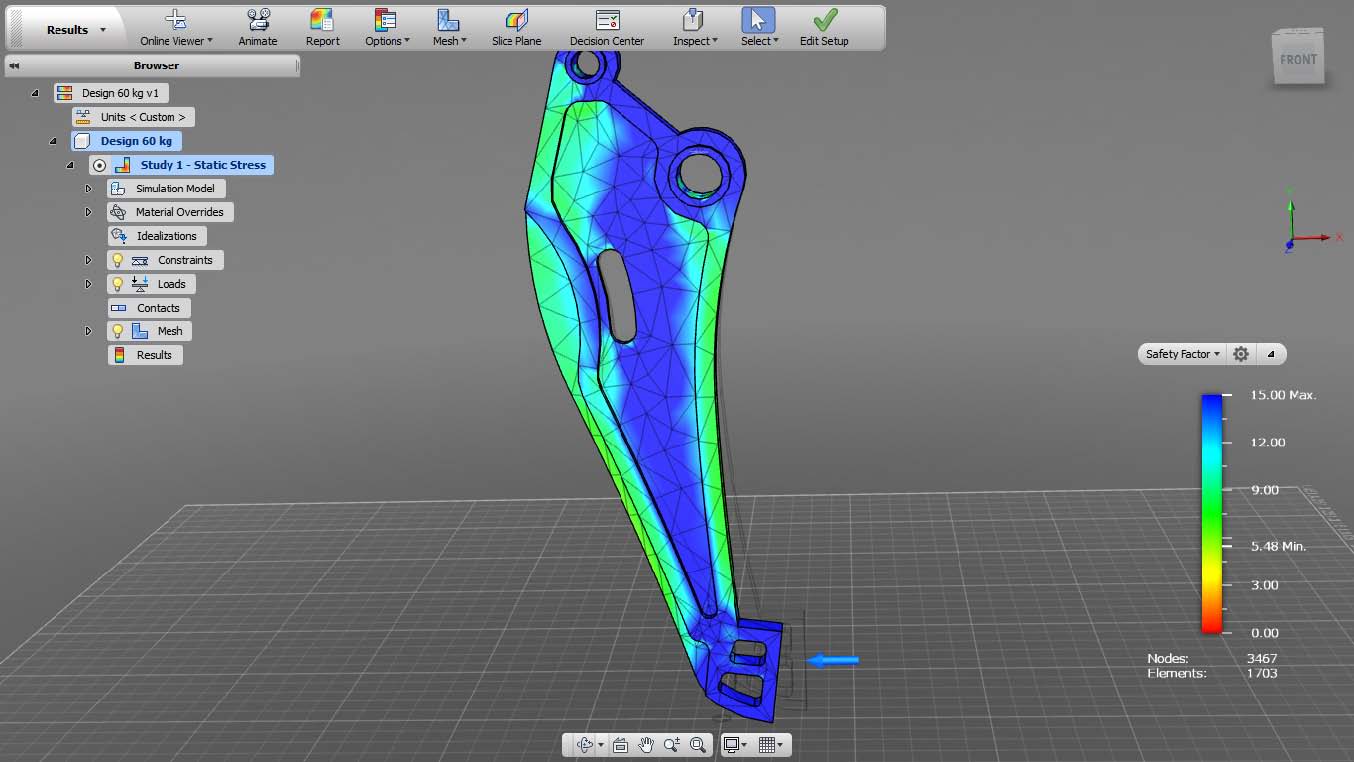Click the Orbit navigation icon
The width and height of the screenshot is (1354, 762).
coord(585,745)
